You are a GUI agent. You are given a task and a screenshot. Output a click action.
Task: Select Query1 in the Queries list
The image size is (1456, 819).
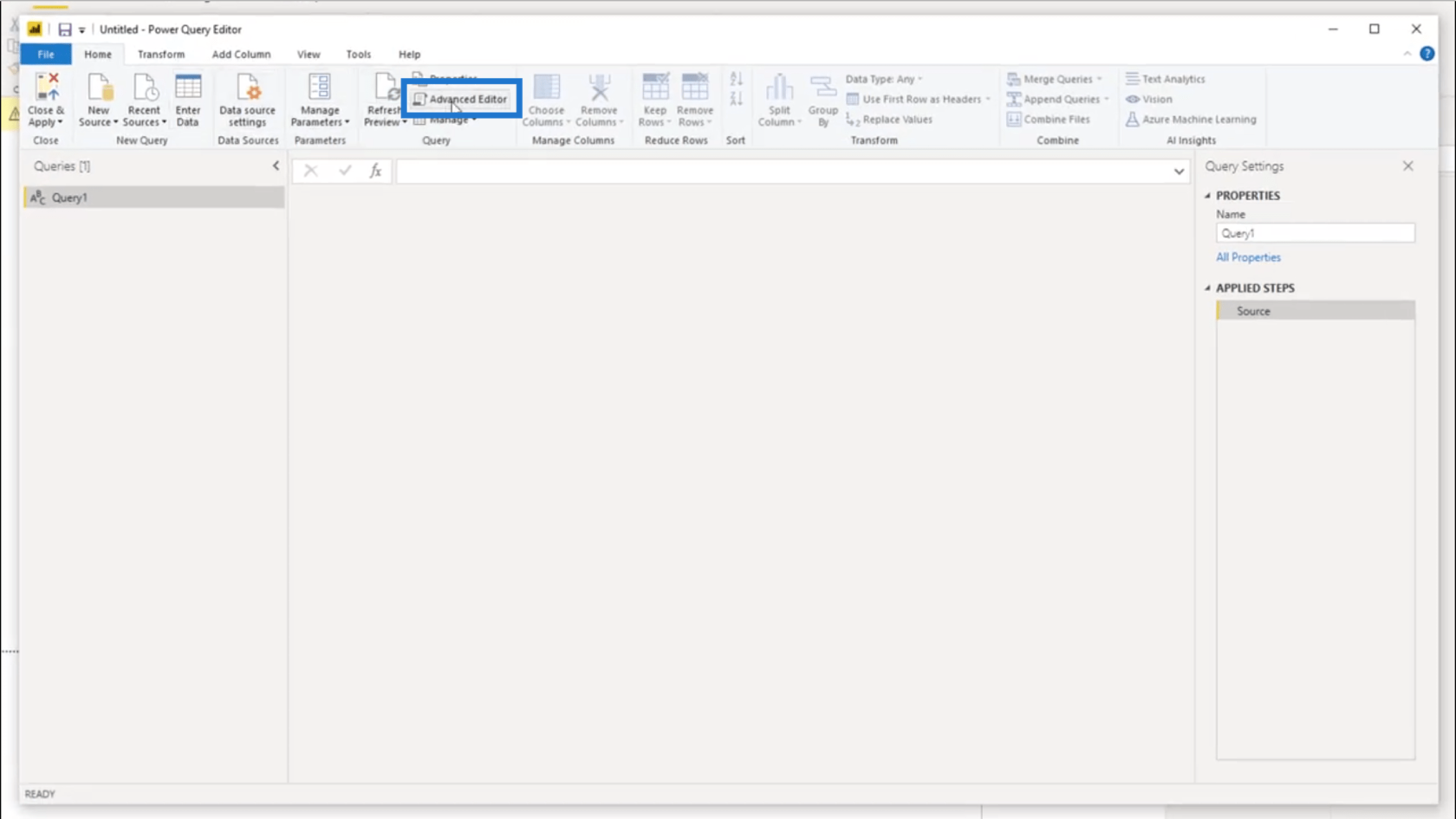coord(69,198)
